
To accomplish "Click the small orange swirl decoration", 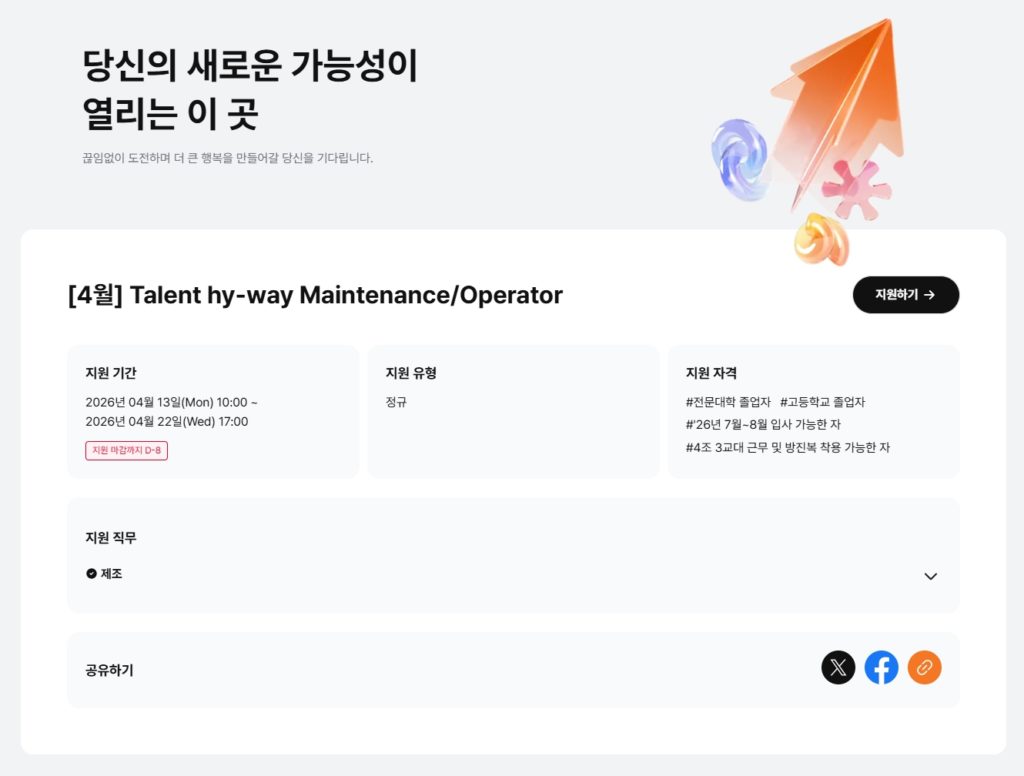I will pyautogui.click(x=820, y=240).
